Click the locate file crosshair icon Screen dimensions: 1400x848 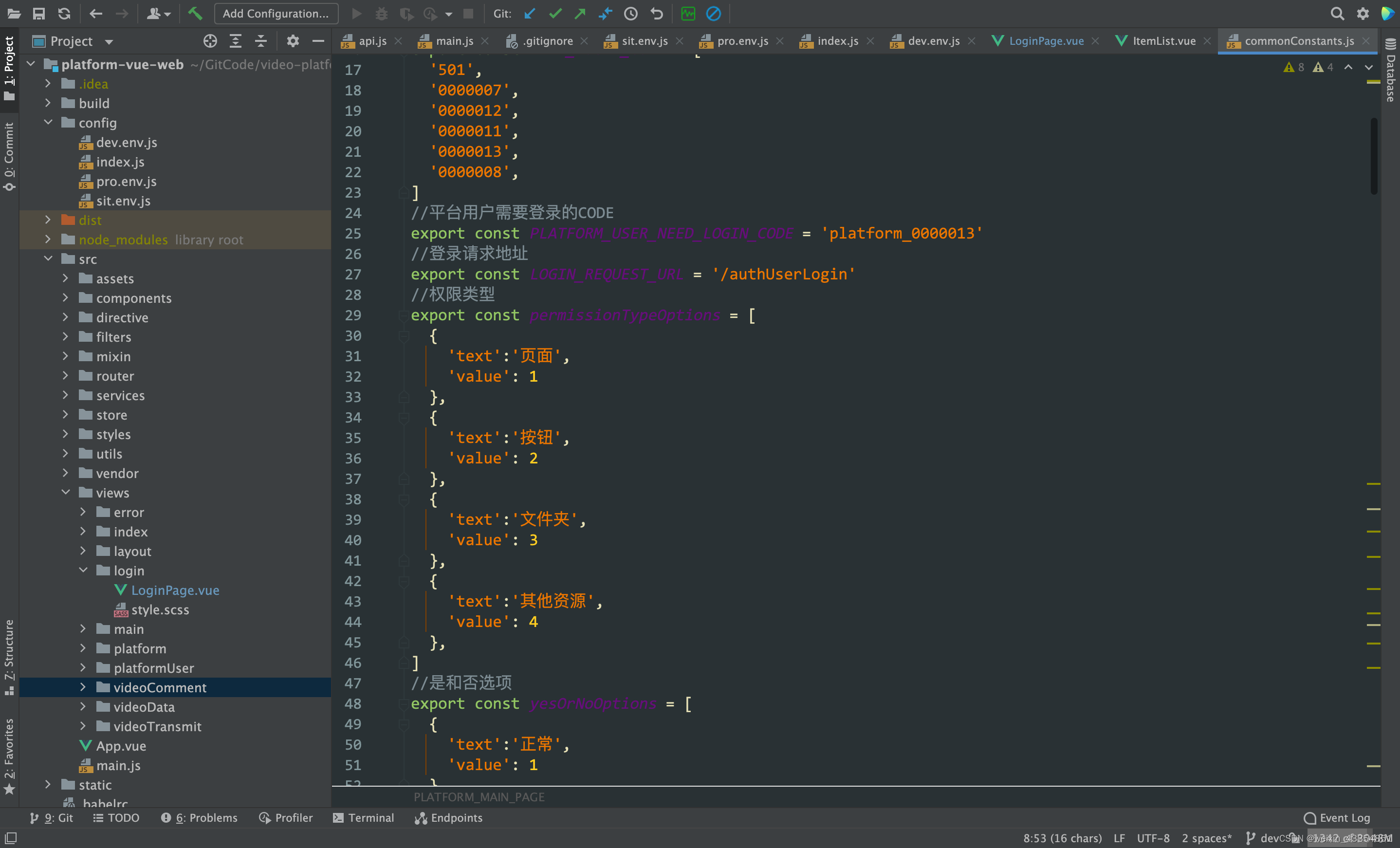(210, 41)
